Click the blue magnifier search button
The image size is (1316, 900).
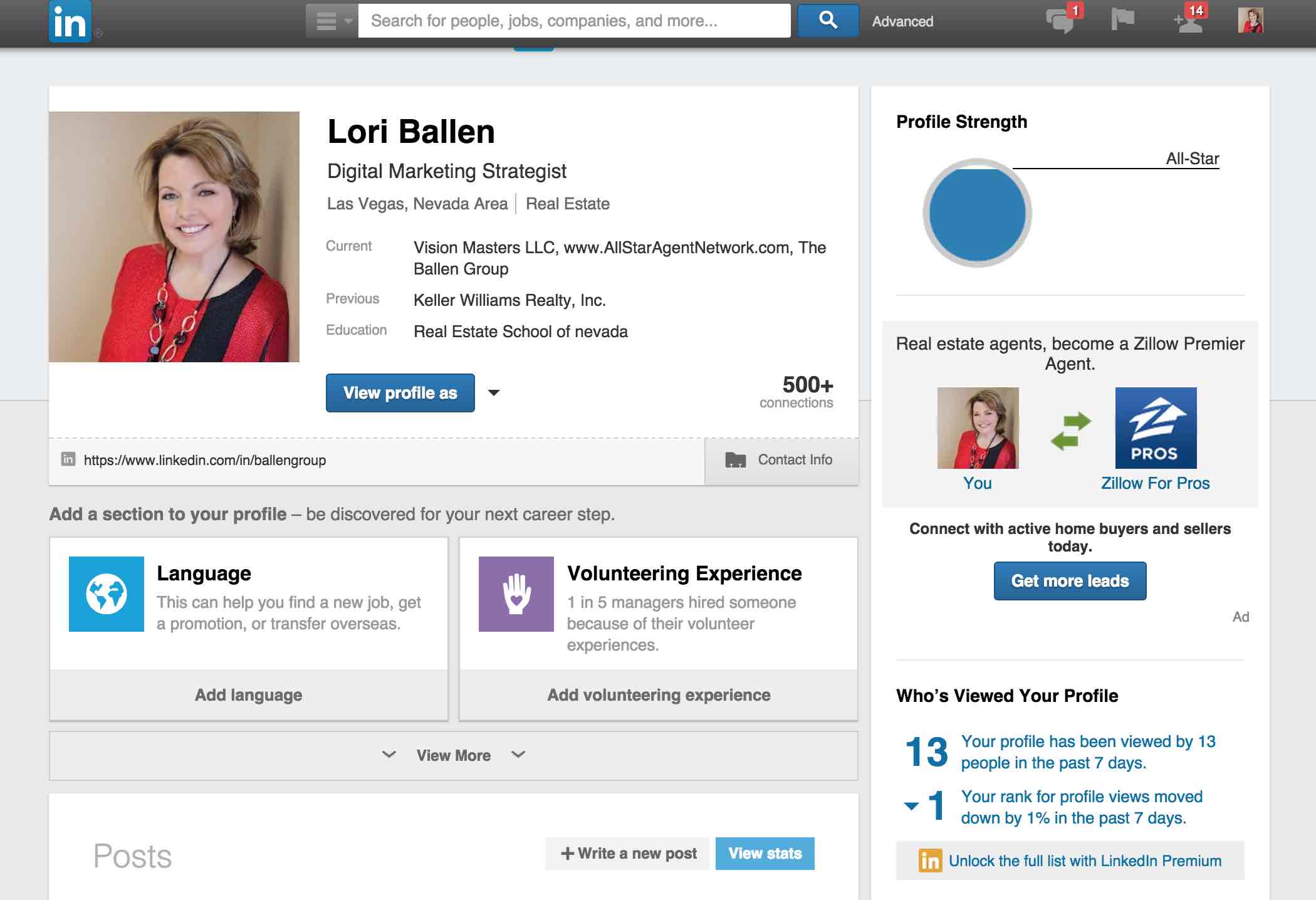pos(828,21)
